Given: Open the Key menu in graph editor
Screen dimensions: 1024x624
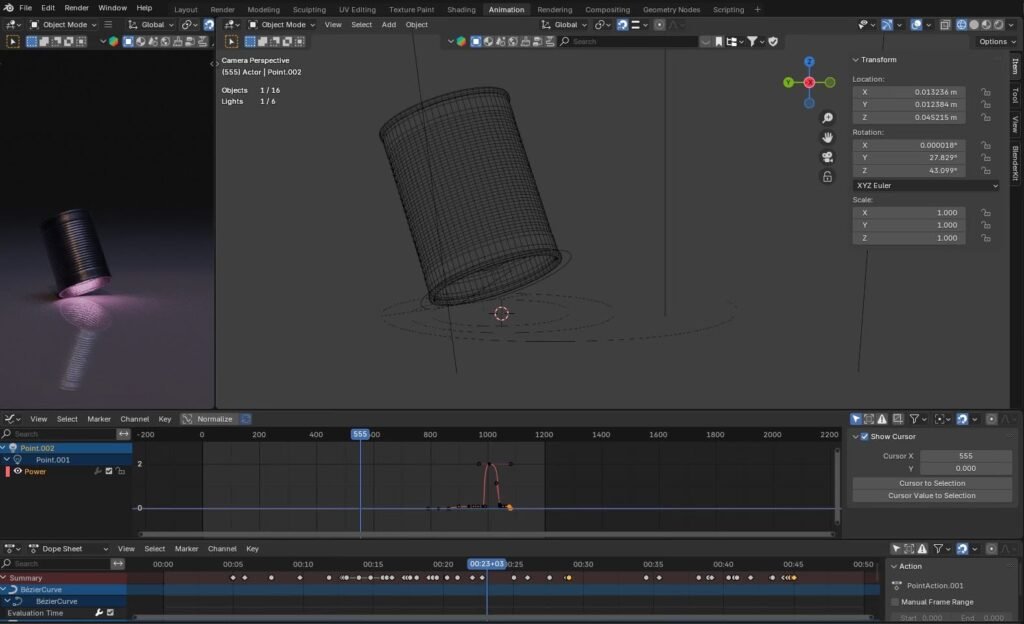Looking at the screenshot, I should point(165,419).
